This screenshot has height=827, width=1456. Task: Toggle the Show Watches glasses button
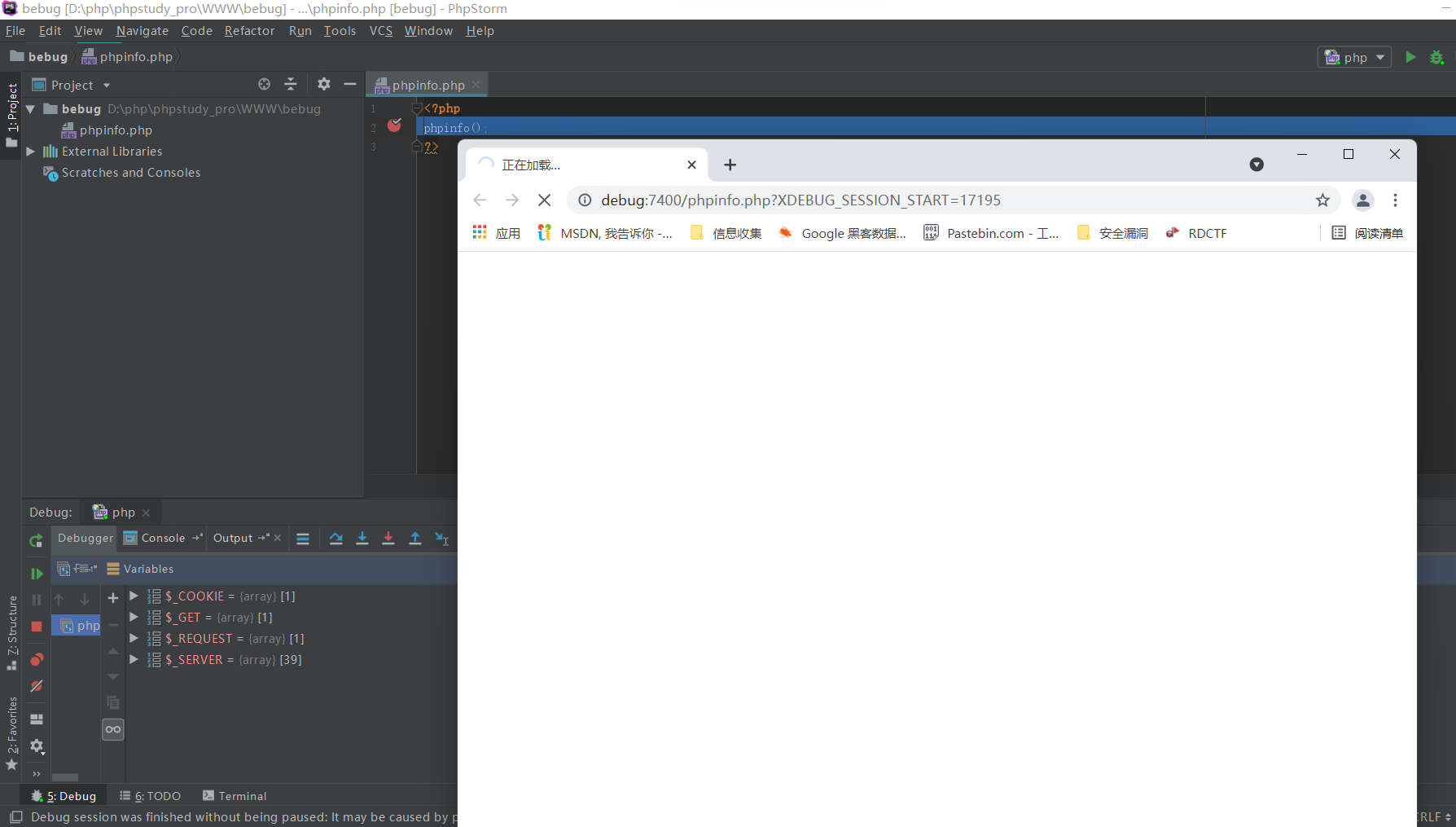coord(113,729)
